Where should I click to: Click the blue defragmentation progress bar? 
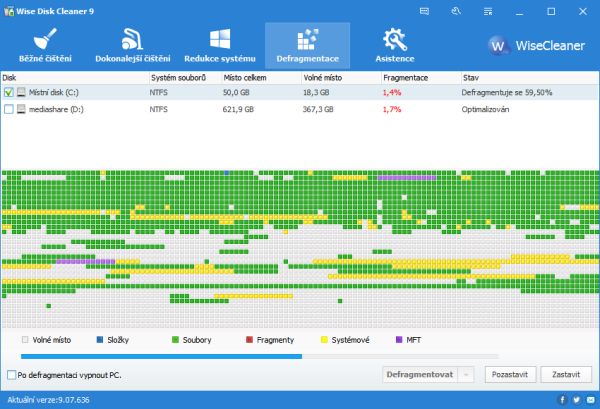pos(161,356)
